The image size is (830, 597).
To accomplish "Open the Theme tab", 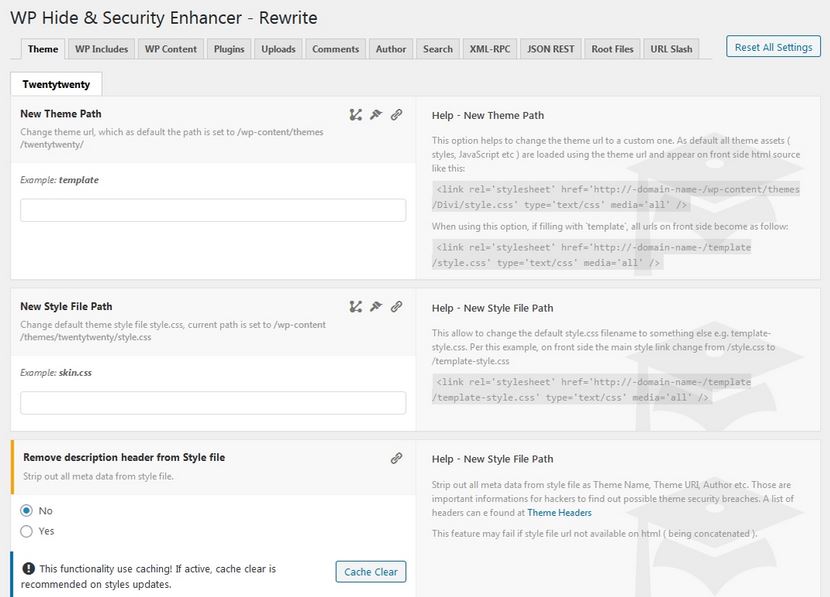I will [43, 49].
